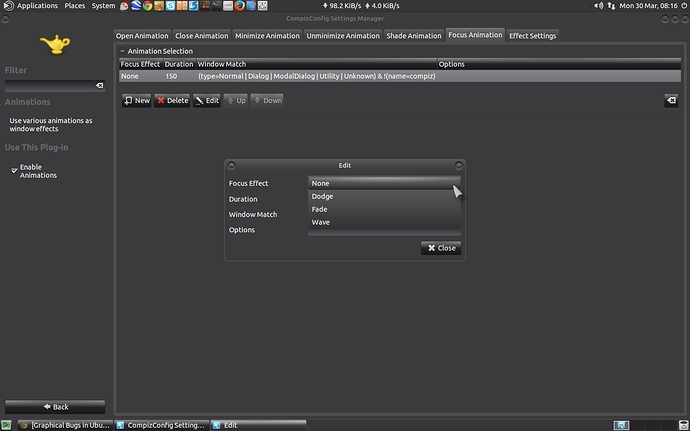Viewport: 690px width, 431px height.
Task: Click the date and time clock
Action: (648, 6)
